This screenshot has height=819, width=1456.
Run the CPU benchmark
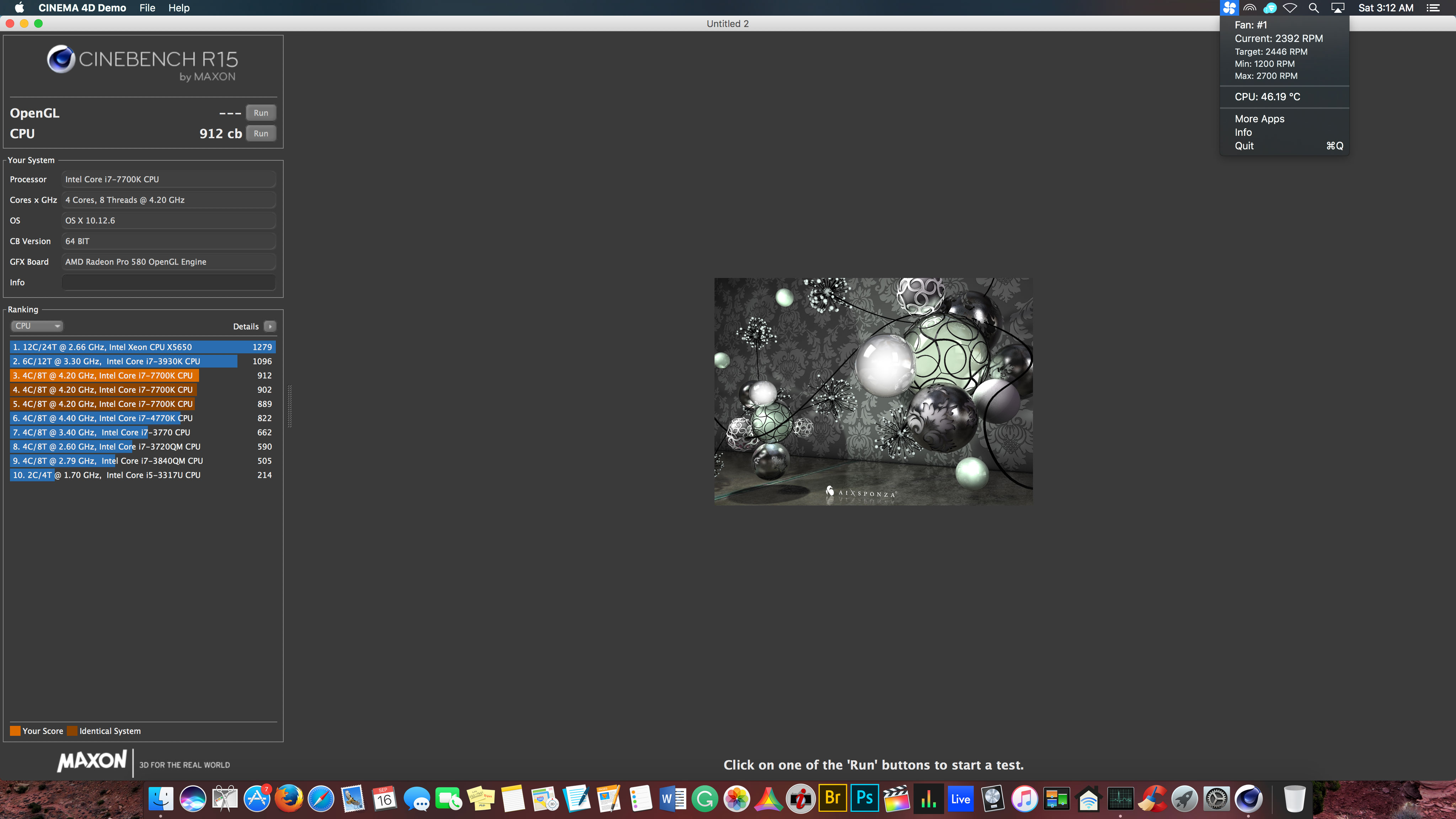coord(261,134)
